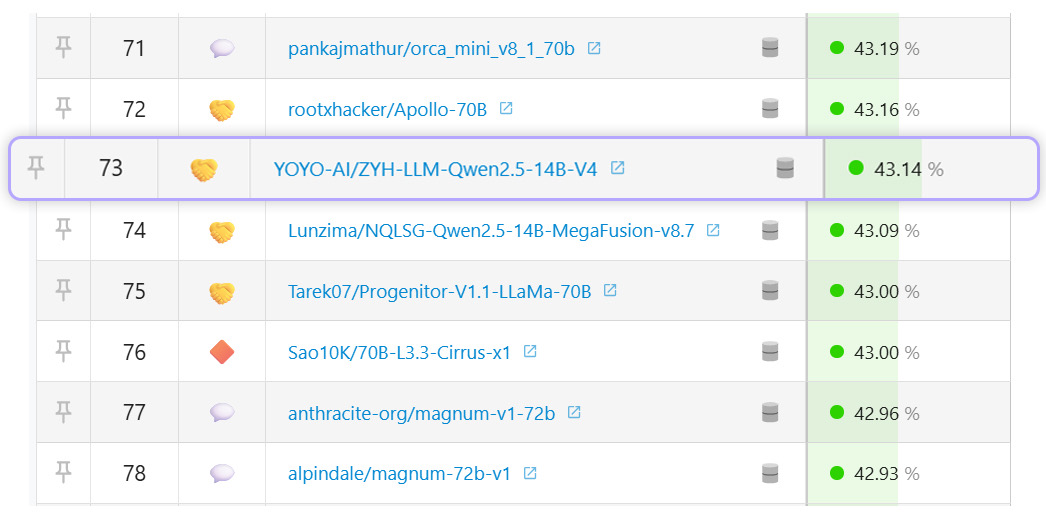Click external link icon beside Tarek07/Progenitor-V1.1-LLaMa-70B
The width and height of the screenshot is (1046, 518).
click(x=610, y=291)
